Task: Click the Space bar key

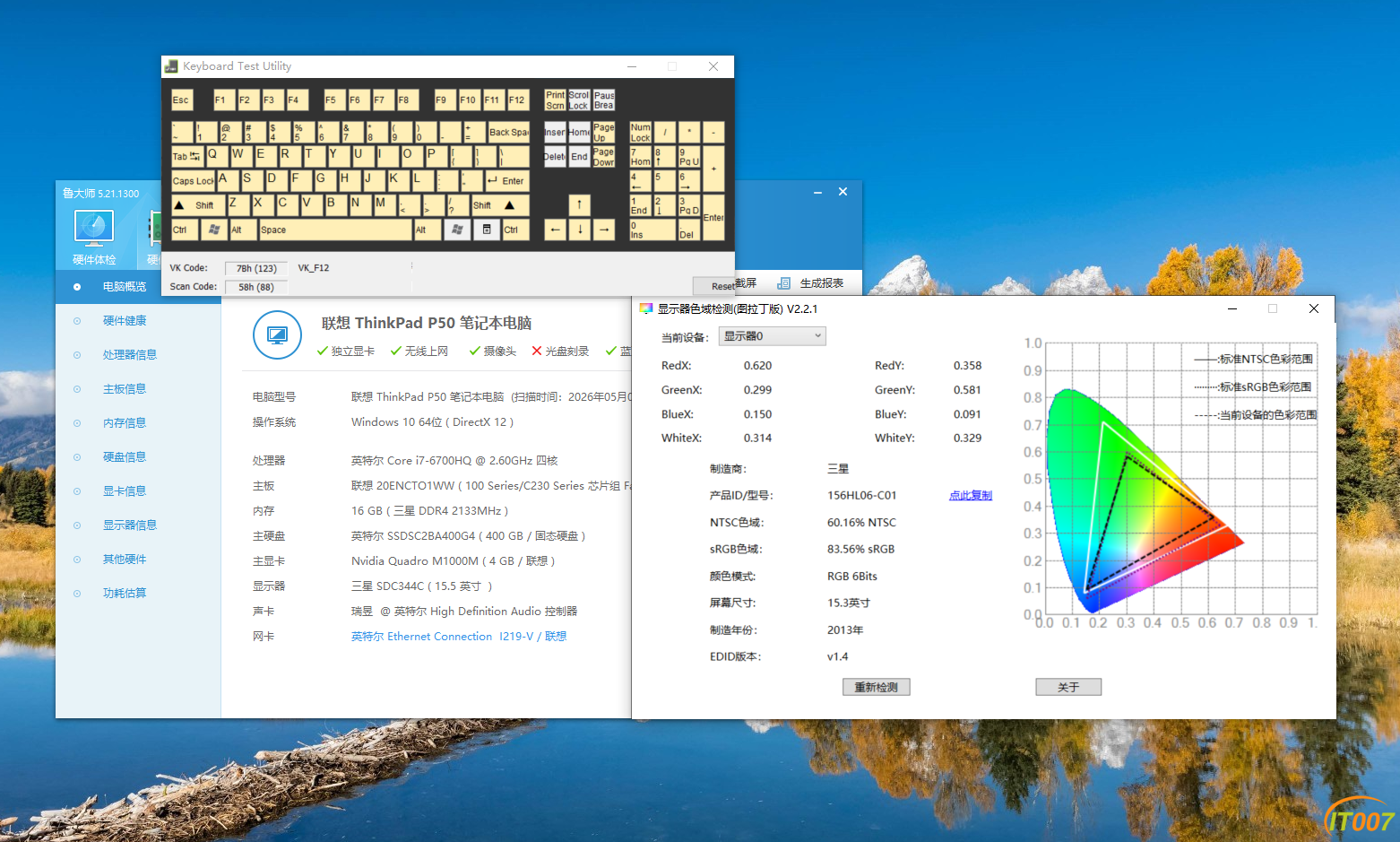Action: coord(335,230)
